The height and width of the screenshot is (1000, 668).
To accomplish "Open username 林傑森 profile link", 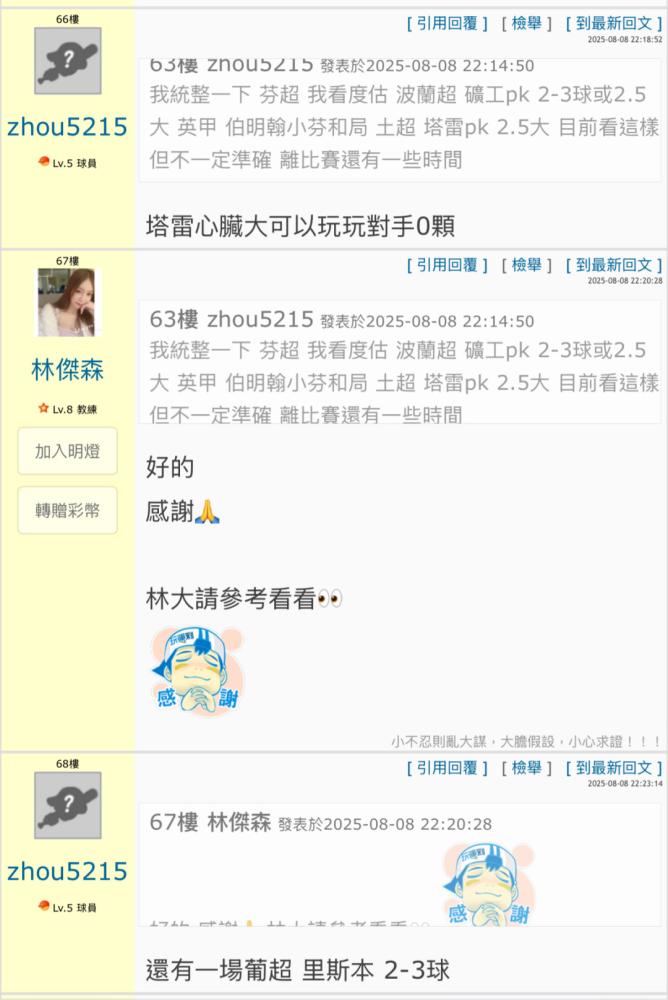I will coord(67,369).
